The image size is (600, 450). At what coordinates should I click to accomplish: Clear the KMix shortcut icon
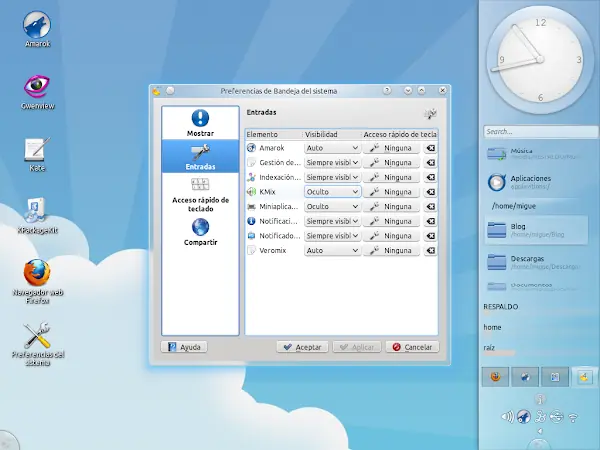click(x=430, y=192)
